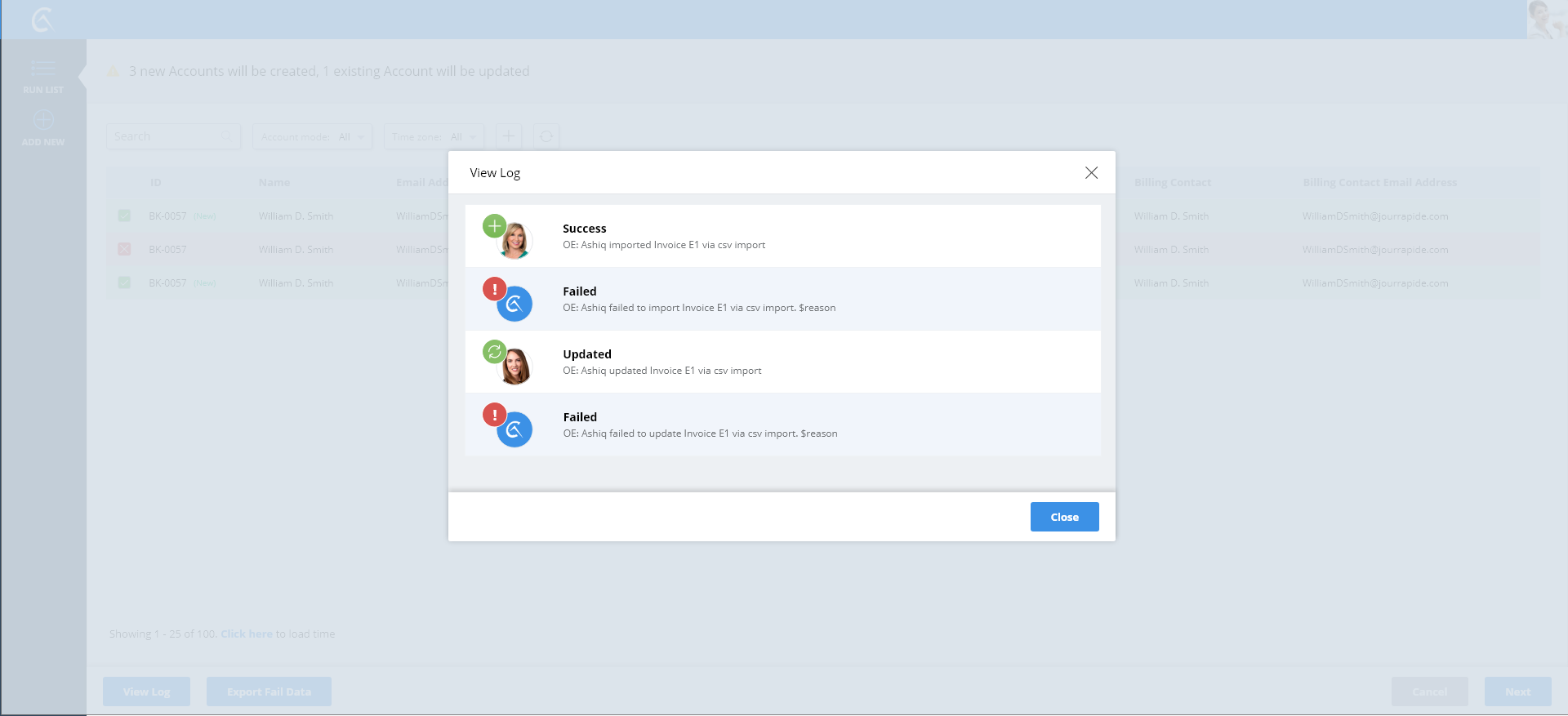Click the blue app logo in first Failed entry
The image size is (1568, 716).
(515, 305)
